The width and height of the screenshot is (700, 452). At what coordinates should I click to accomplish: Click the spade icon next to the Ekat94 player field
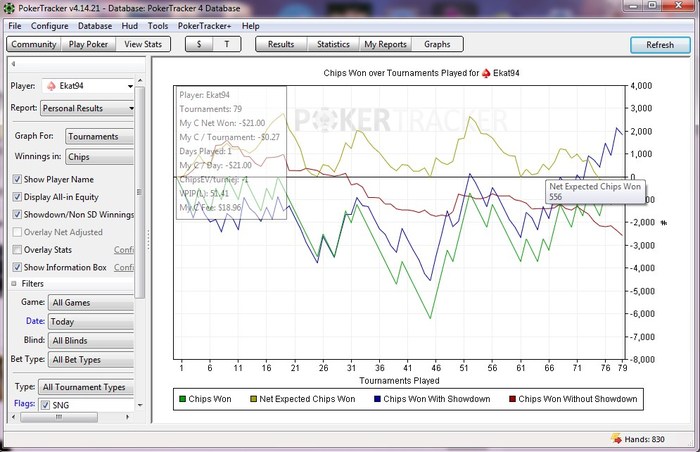coord(51,86)
